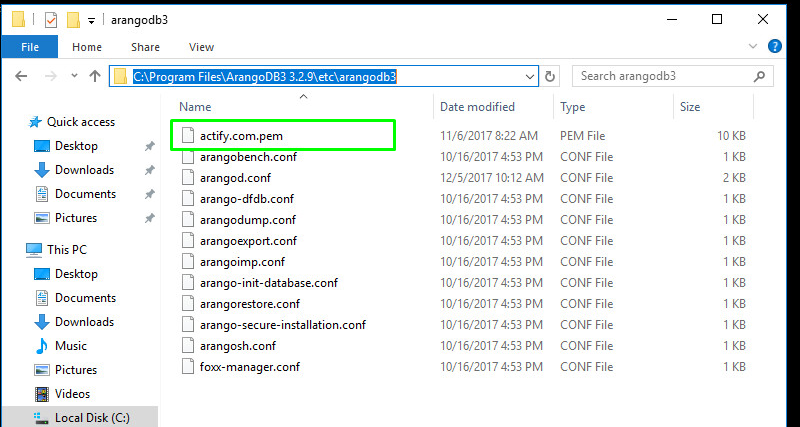Select the arangosh.conf file

(x=237, y=346)
